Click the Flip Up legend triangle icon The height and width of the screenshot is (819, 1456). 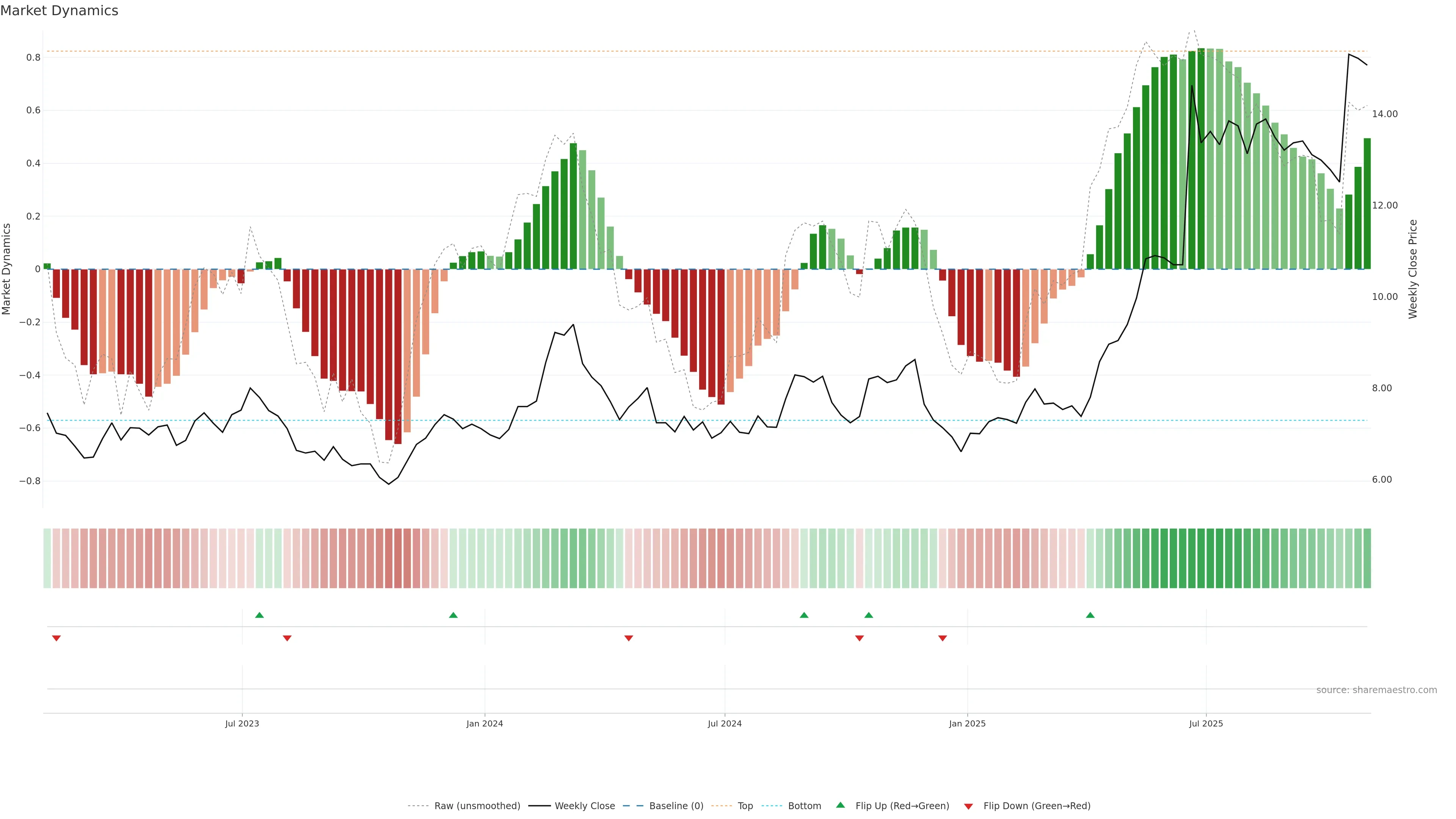click(x=840, y=805)
